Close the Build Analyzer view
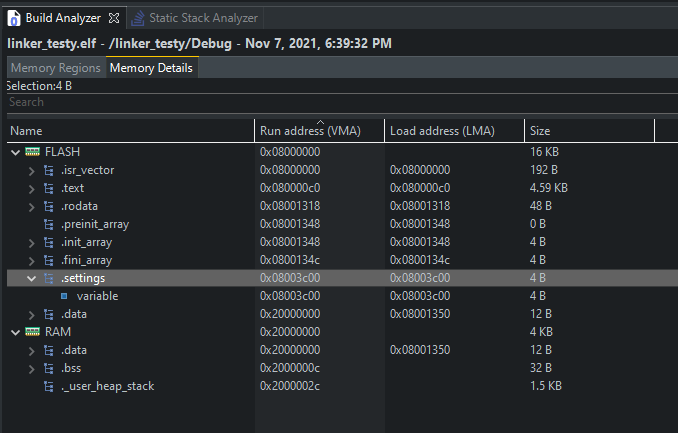Screen dimensions: 678x433 (x=113, y=18)
